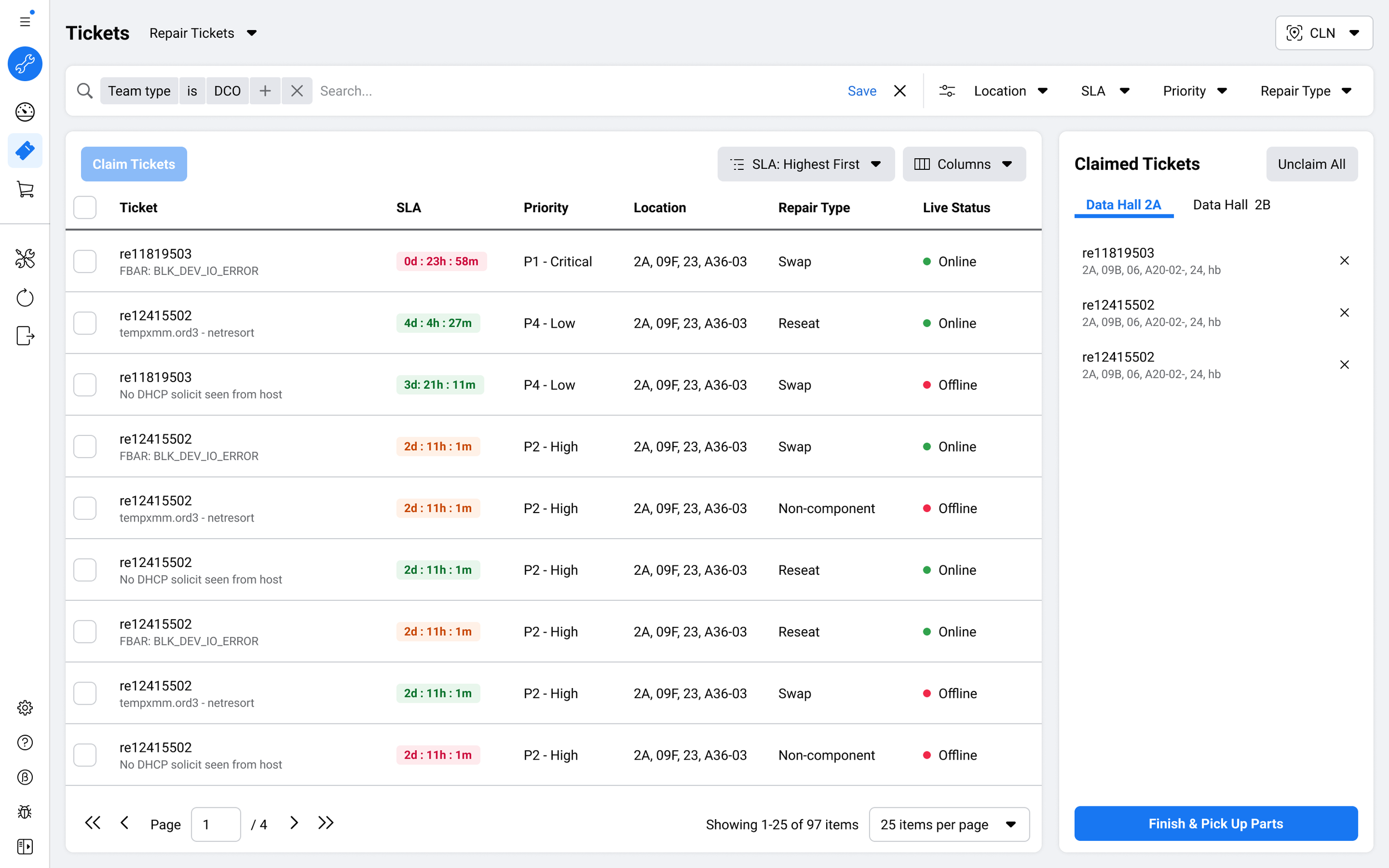Image resolution: width=1389 pixels, height=868 pixels.
Task: Click the filter sliders icon
Action: tap(946, 91)
